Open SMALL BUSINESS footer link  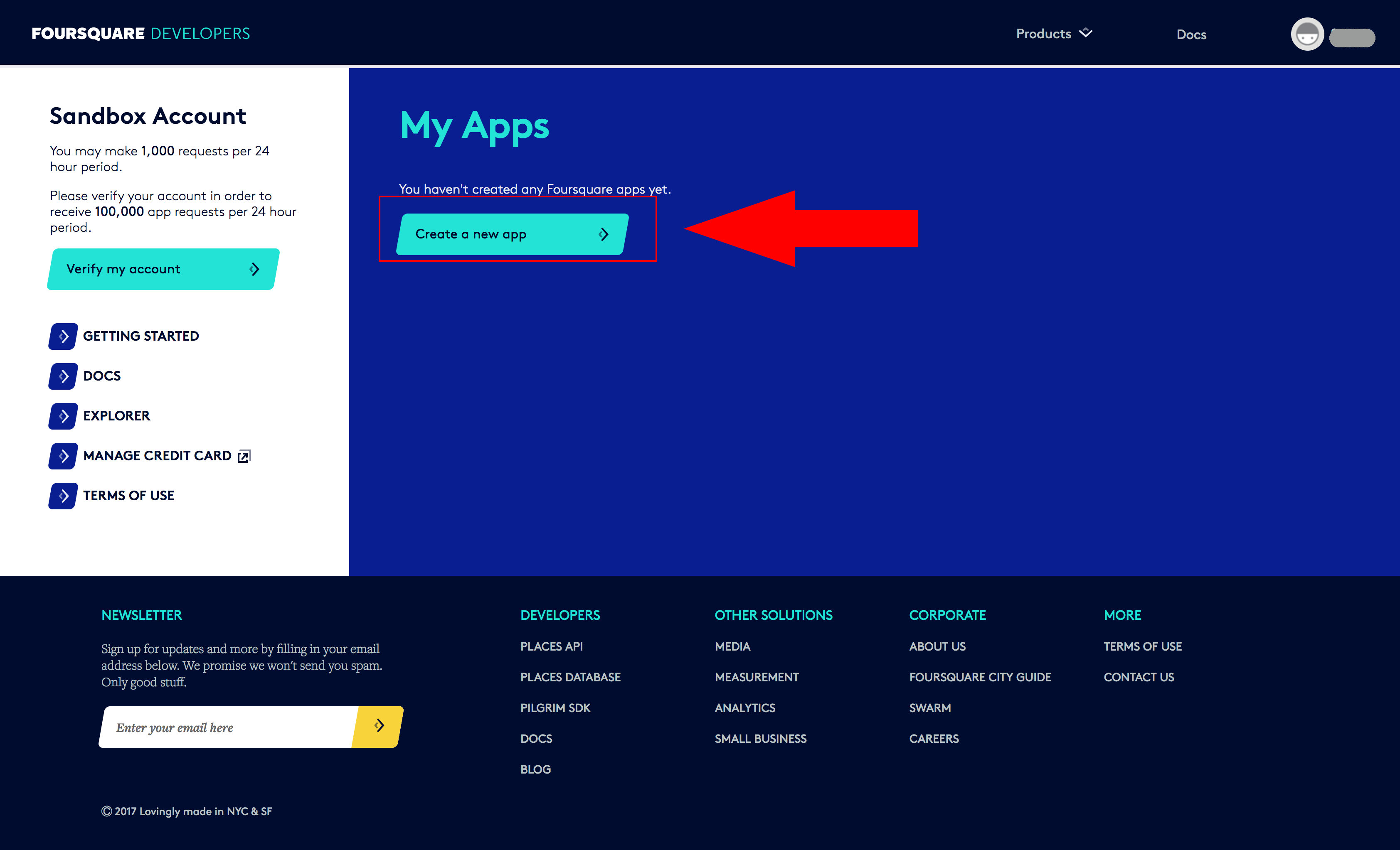tap(760, 738)
